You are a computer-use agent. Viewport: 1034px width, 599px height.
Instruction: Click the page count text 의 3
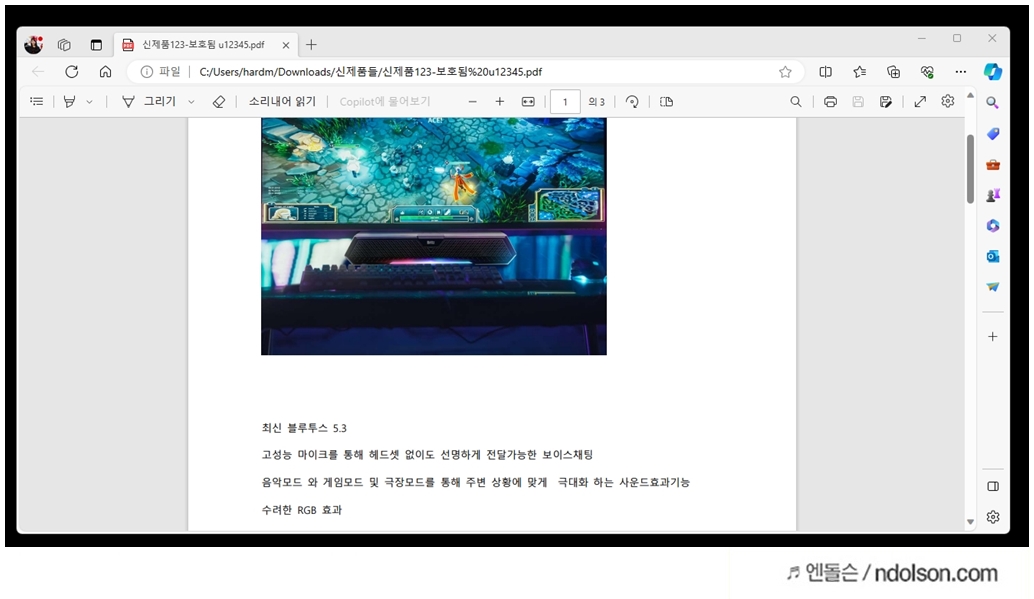tap(596, 102)
